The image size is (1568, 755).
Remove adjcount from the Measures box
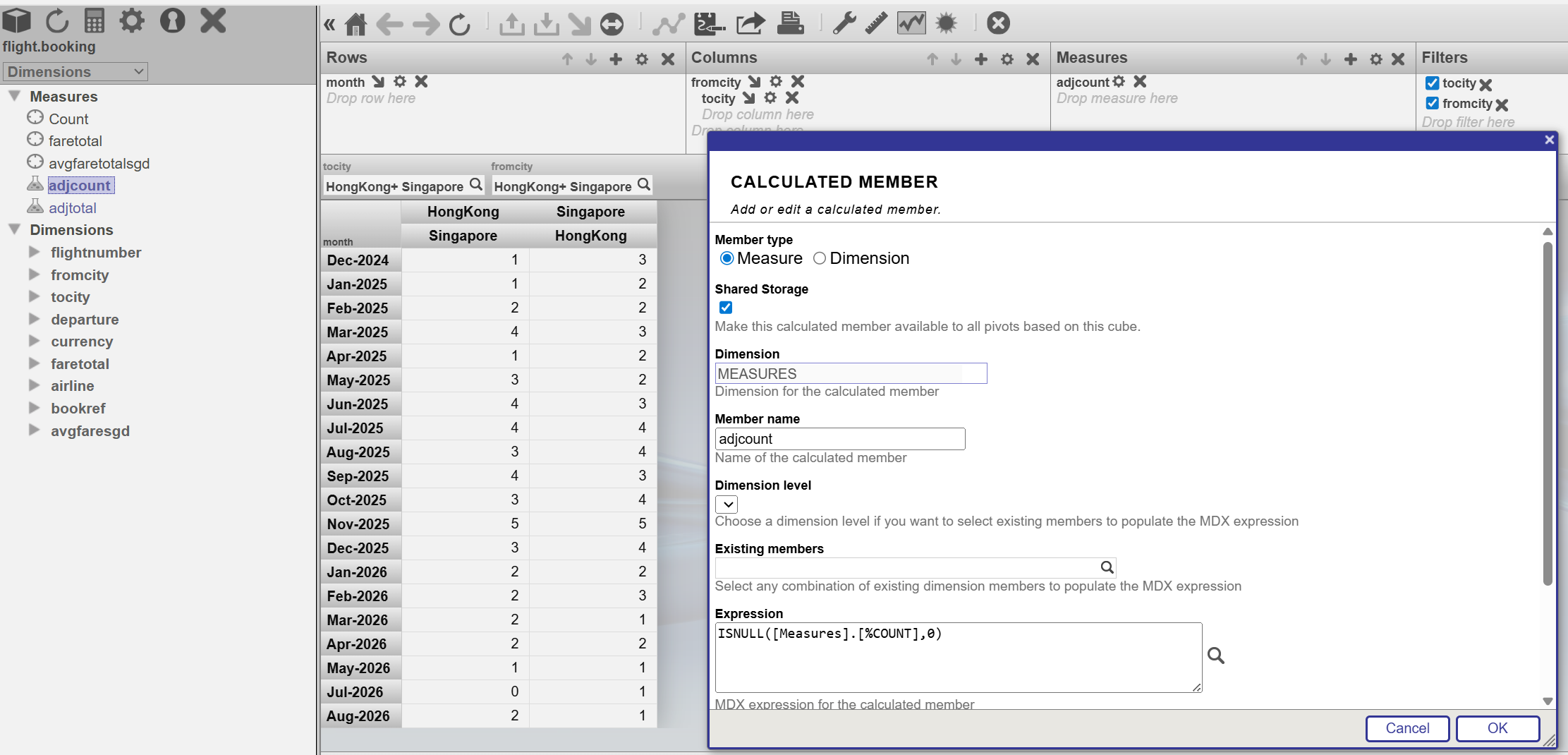click(x=1140, y=82)
